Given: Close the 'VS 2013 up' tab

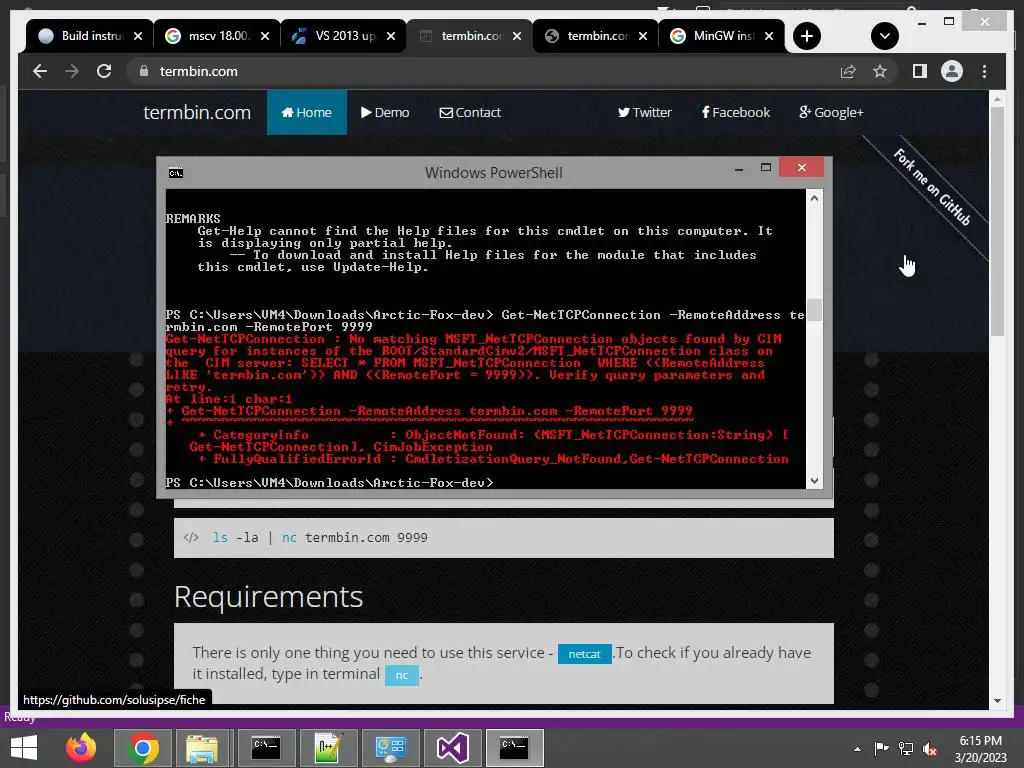Looking at the screenshot, I should (391, 36).
